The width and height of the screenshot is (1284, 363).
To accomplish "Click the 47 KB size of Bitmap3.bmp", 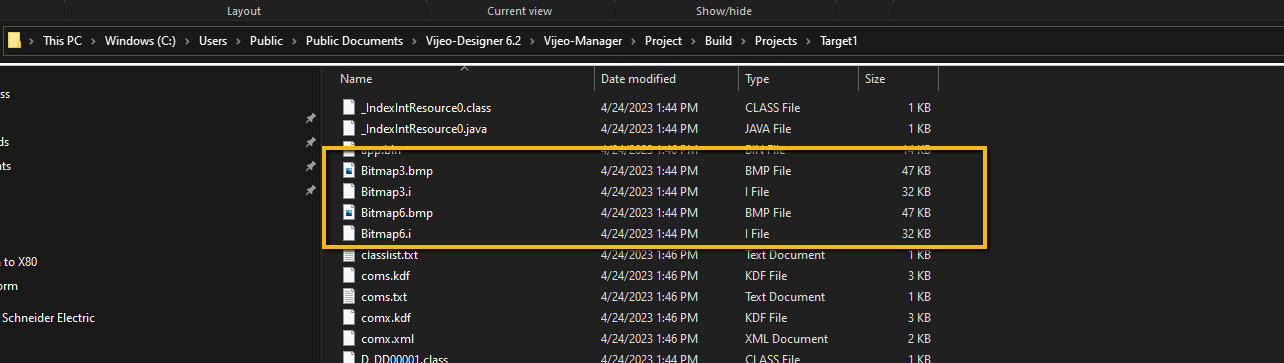I will coord(917,171).
